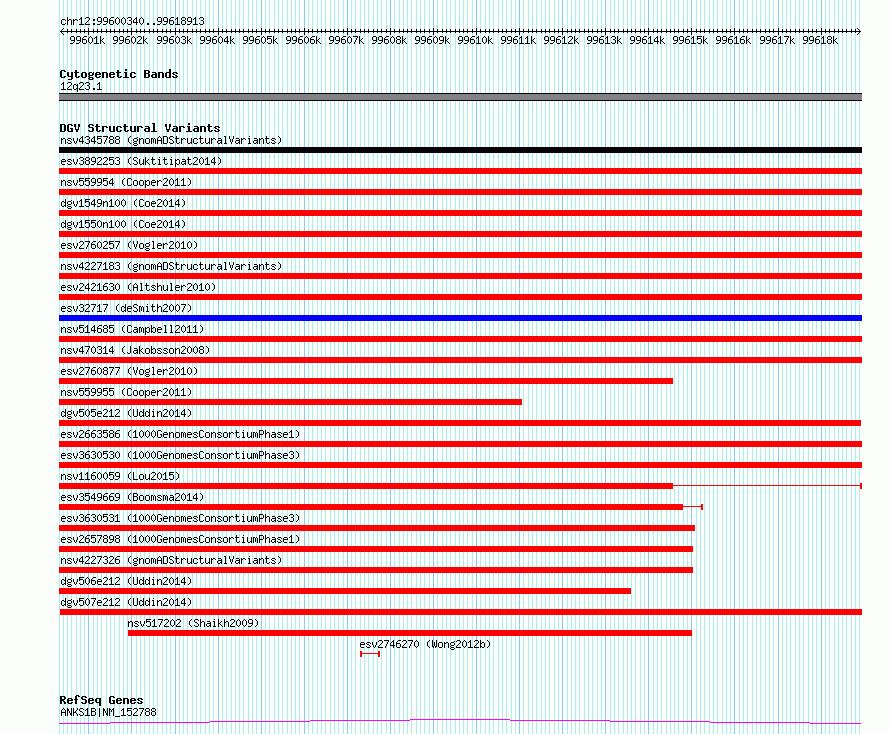The image size is (890, 734).
Task: Click nsv559954 (Cooper2011) label
Action: point(126,182)
